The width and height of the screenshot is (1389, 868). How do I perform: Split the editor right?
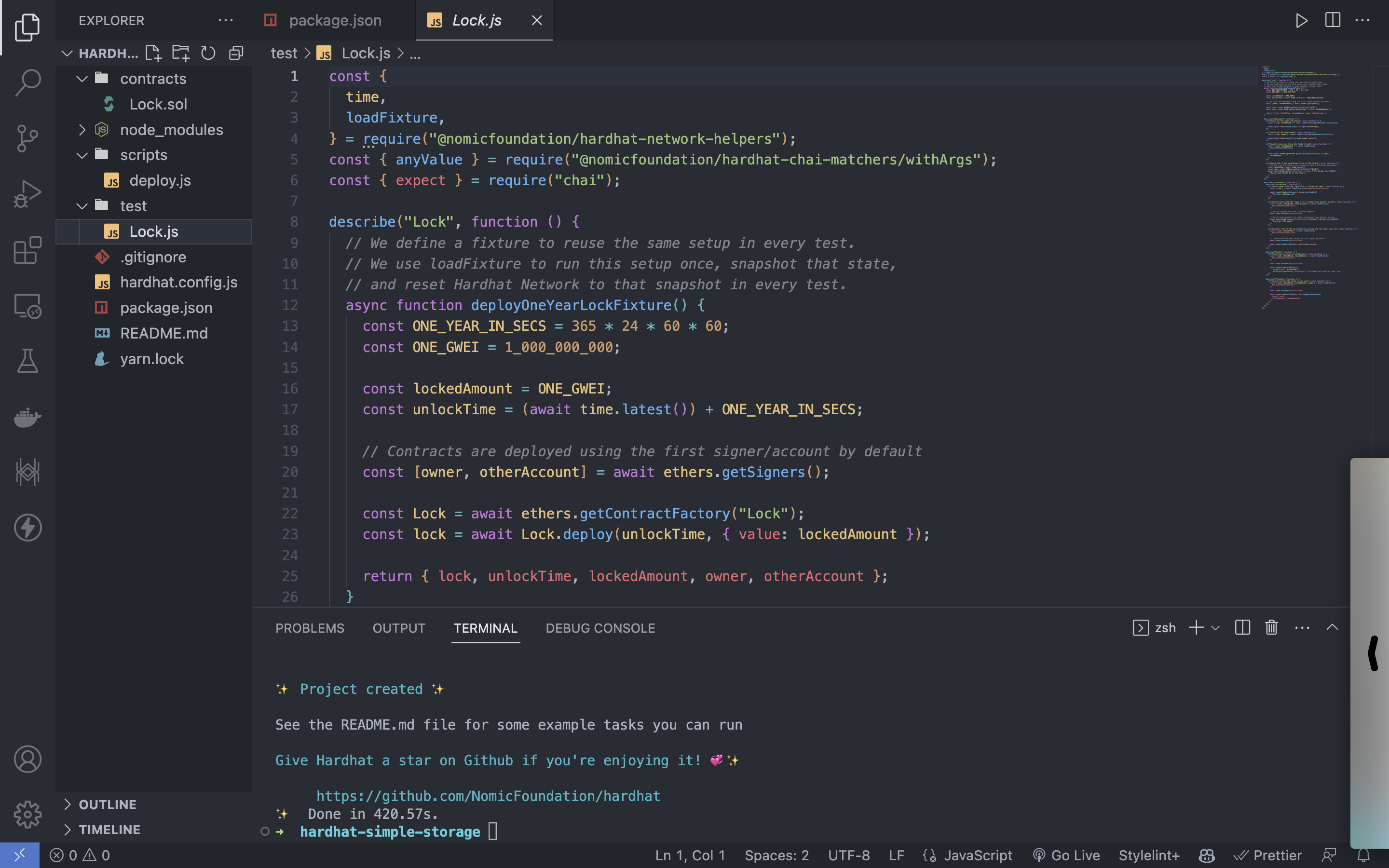[x=1332, y=21]
